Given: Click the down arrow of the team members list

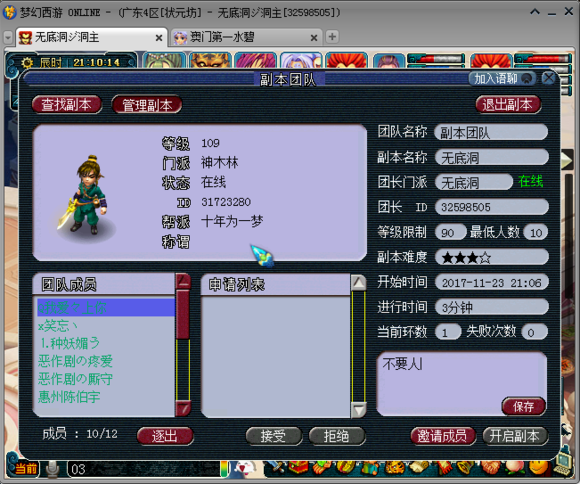Looking at the screenshot, I should 183,409.
